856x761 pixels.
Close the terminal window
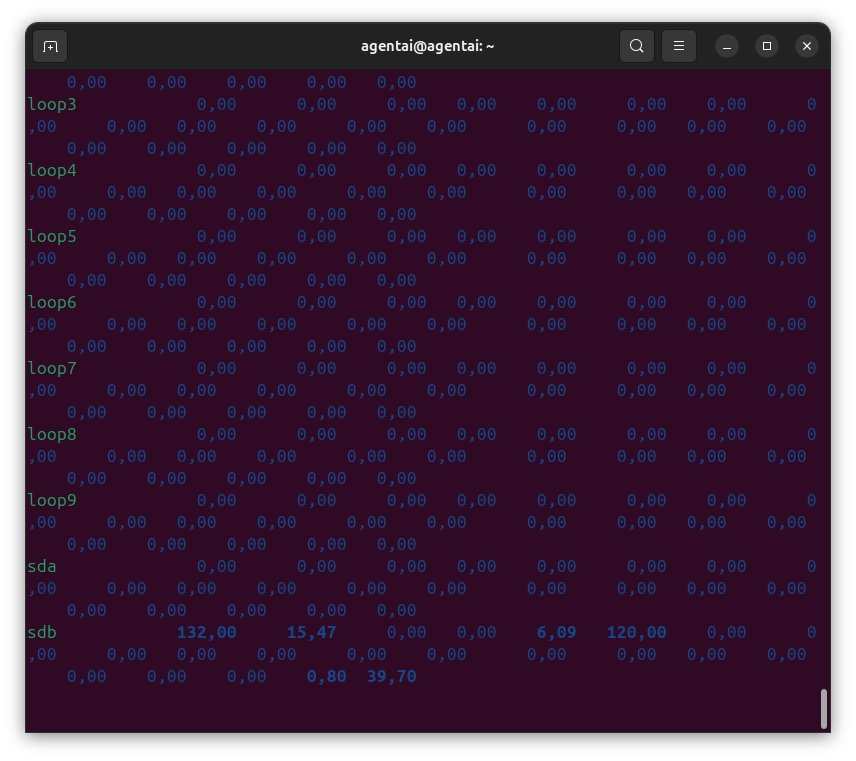point(807,46)
